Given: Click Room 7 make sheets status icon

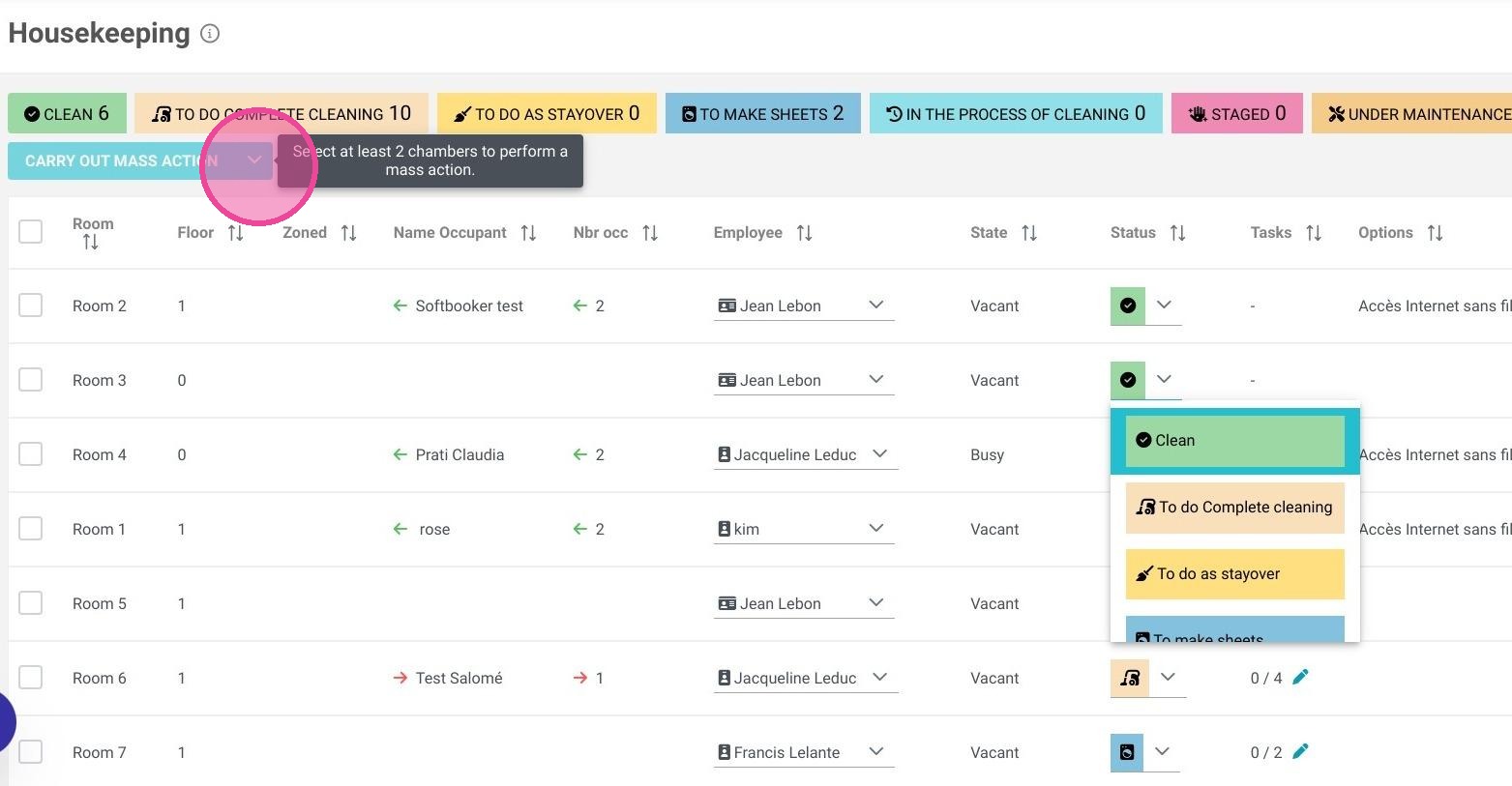Looking at the screenshot, I should 1127,752.
